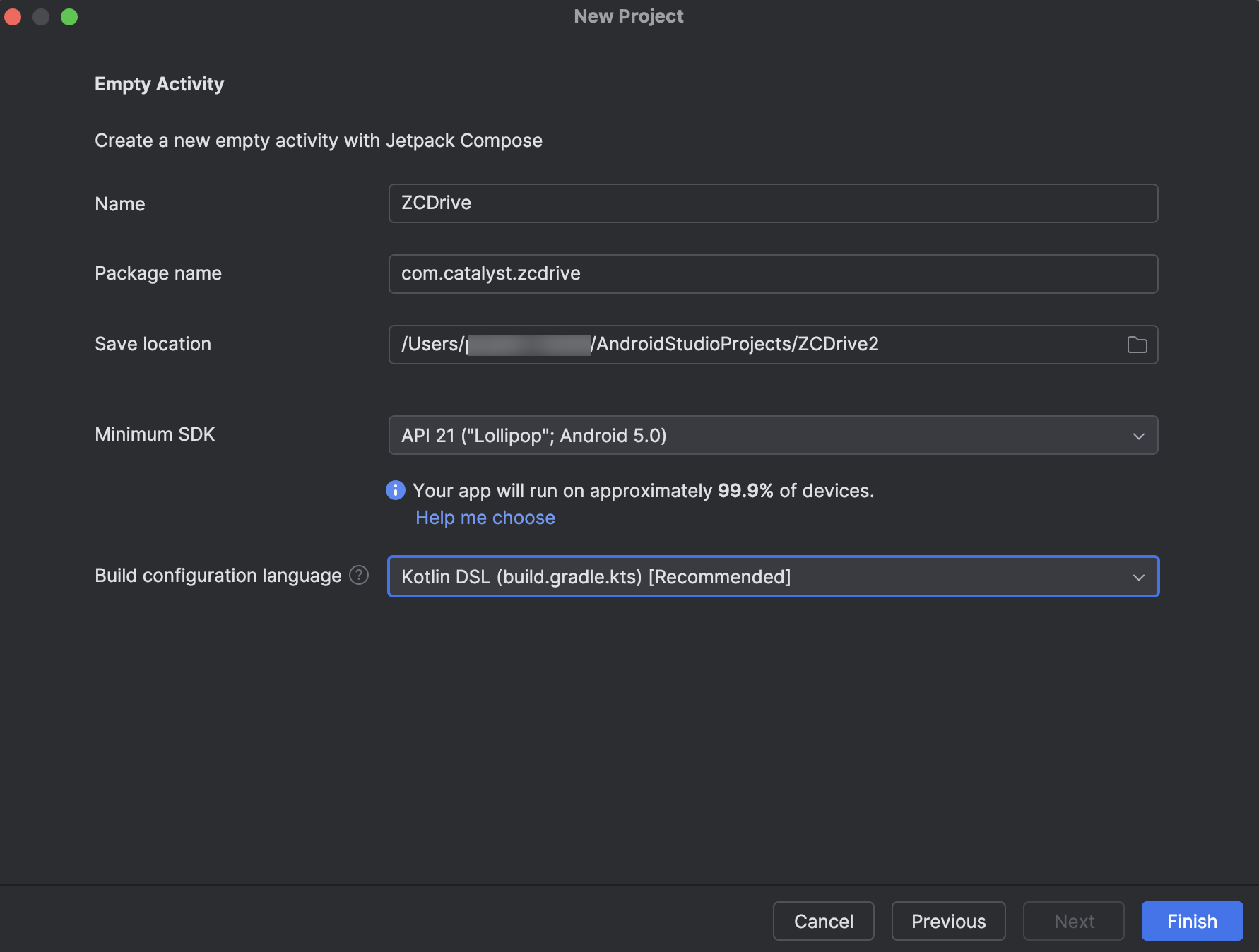Click the chevron arrow on Kotlin DSL field

pos(1138,577)
